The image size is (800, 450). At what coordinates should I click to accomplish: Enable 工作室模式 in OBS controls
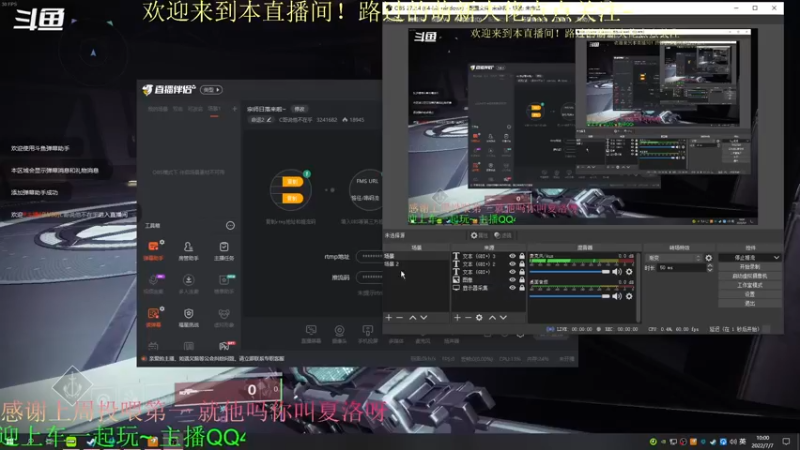[749, 285]
